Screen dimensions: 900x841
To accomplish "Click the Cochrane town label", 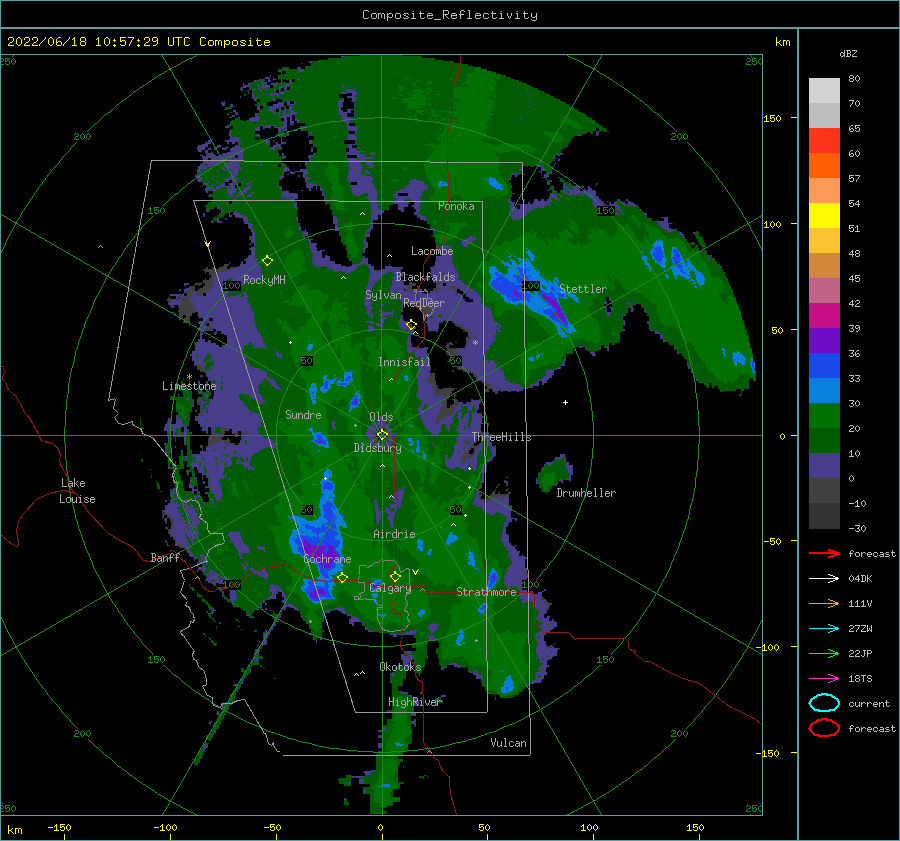I will coord(327,559).
